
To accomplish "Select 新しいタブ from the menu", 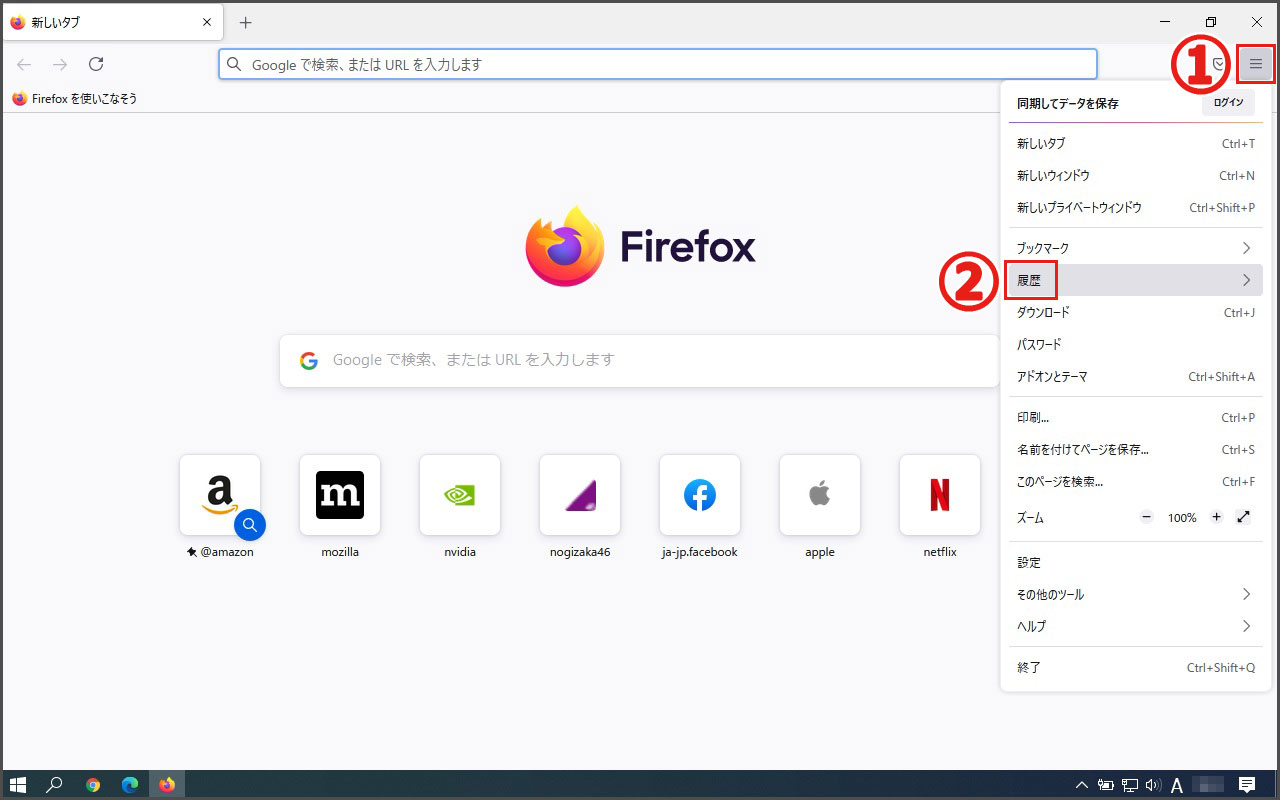I will (1135, 143).
